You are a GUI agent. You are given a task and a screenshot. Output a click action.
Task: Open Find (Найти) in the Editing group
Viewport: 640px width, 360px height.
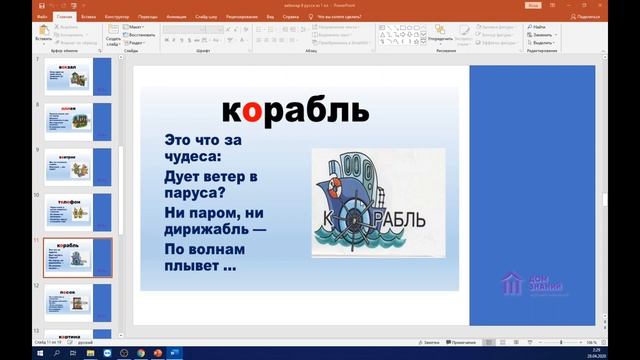coord(536,27)
